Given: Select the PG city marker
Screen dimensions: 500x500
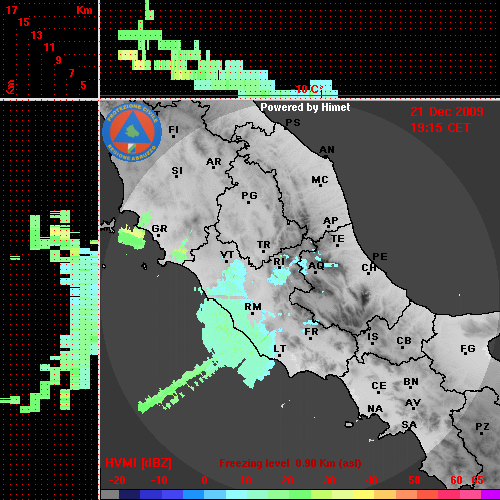Looking at the screenshot, I should click(249, 197).
